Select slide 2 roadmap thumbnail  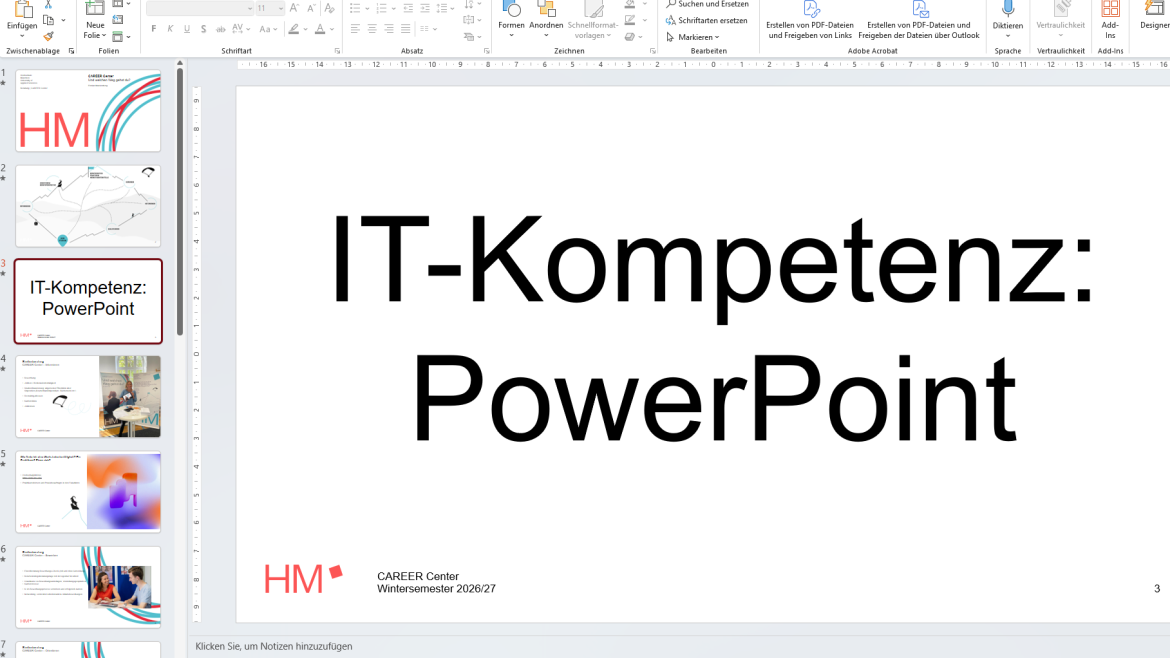[88, 206]
